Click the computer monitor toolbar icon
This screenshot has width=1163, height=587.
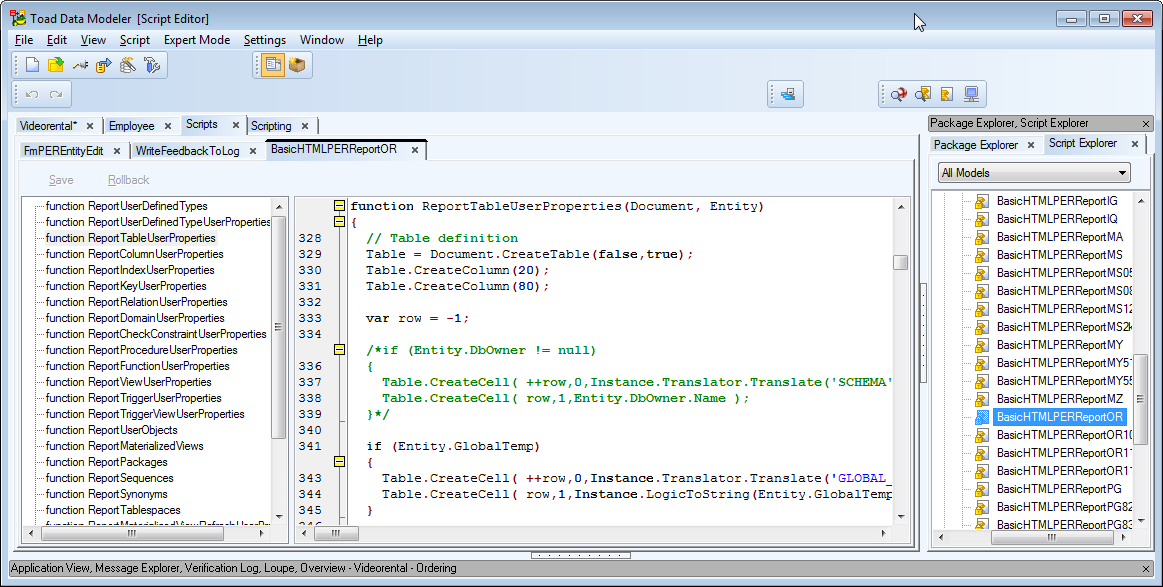970,95
